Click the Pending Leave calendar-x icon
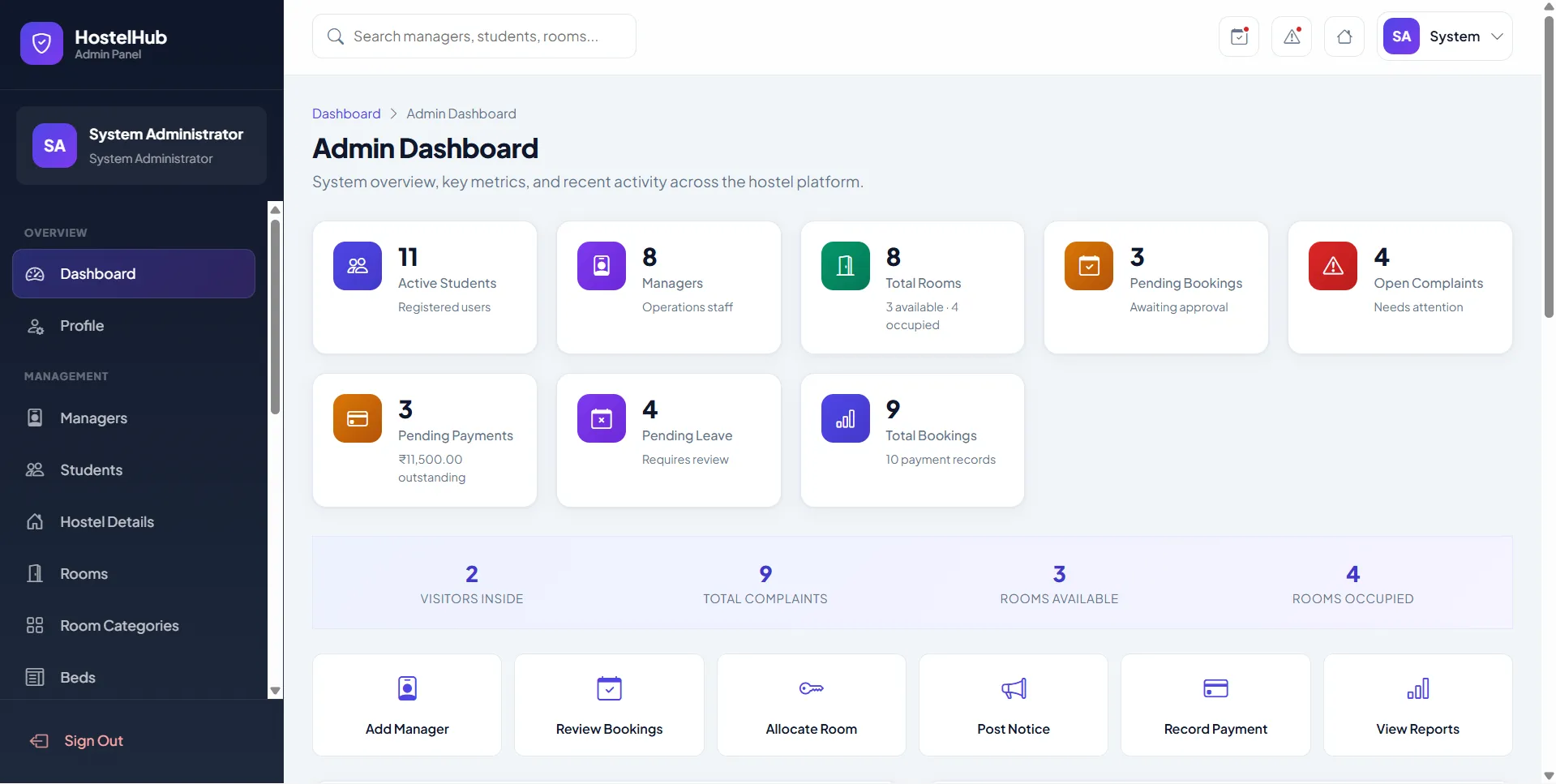The width and height of the screenshot is (1556, 784). (x=602, y=418)
